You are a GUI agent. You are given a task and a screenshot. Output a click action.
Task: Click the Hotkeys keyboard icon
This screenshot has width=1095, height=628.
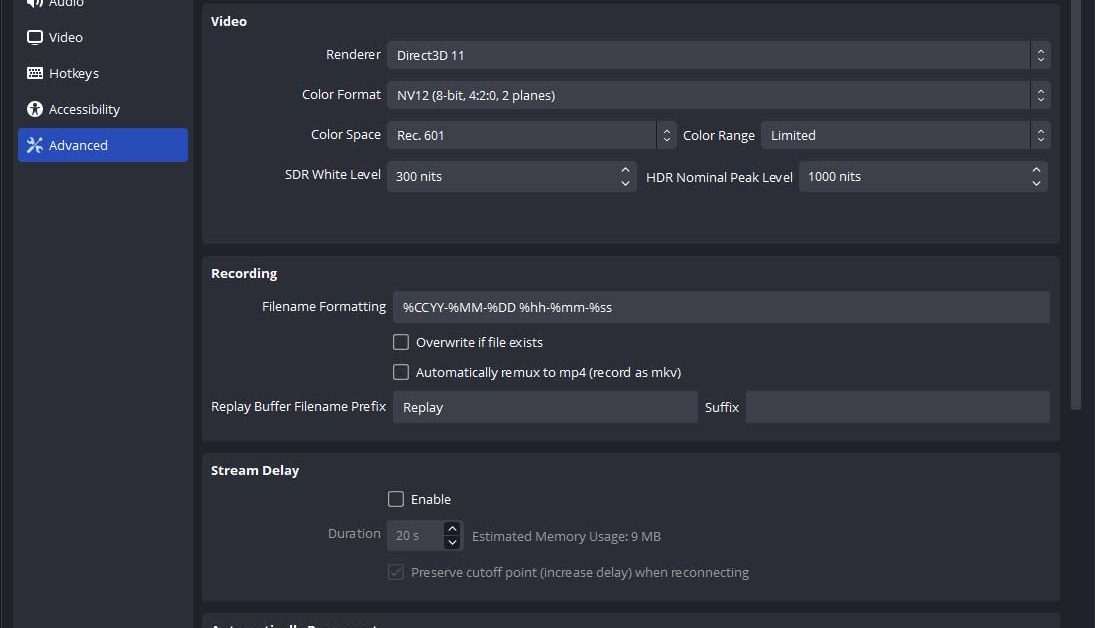(x=35, y=73)
